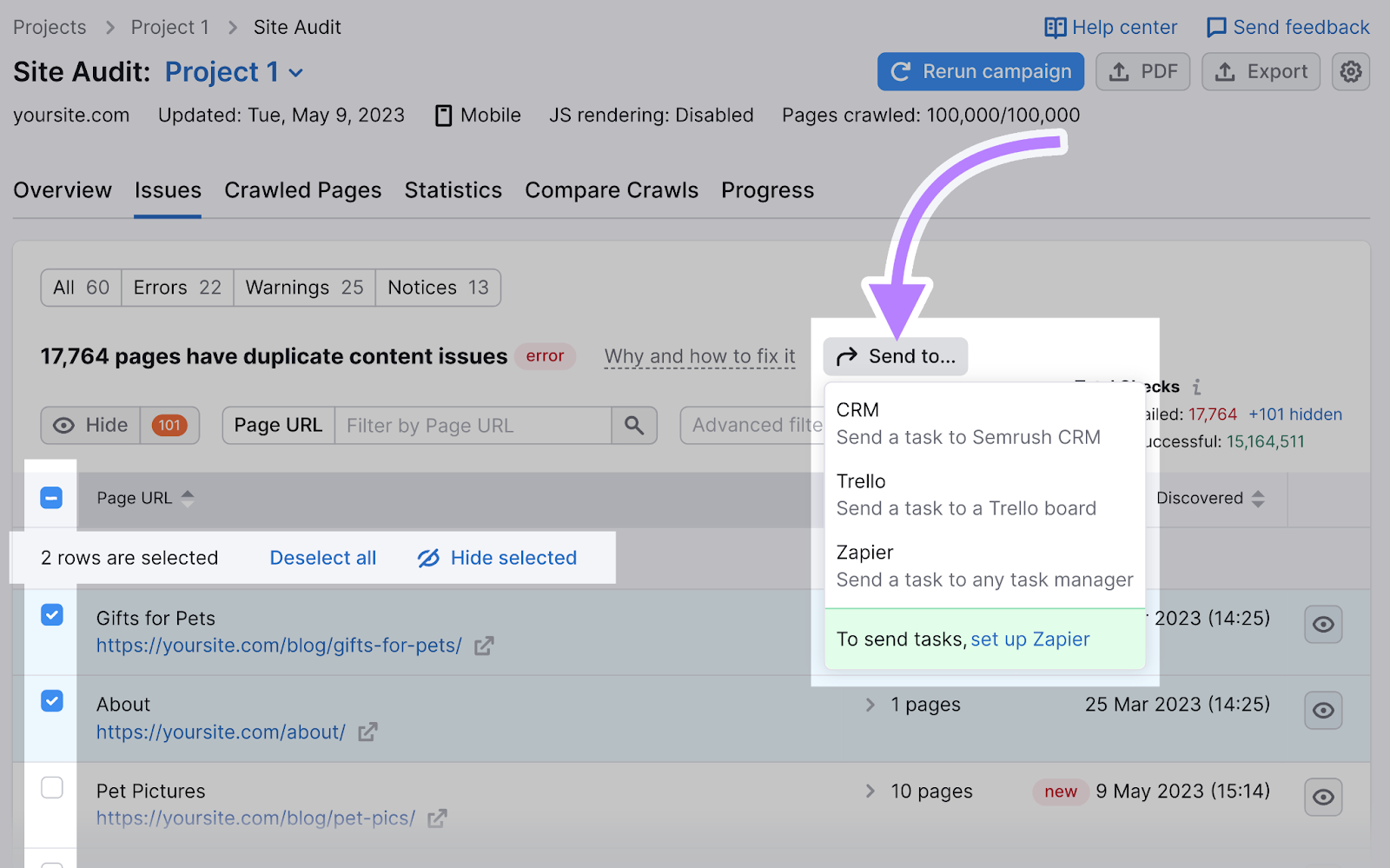Switch to the Crawled Pages tab
The height and width of the screenshot is (868, 1390).
(302, 190)
